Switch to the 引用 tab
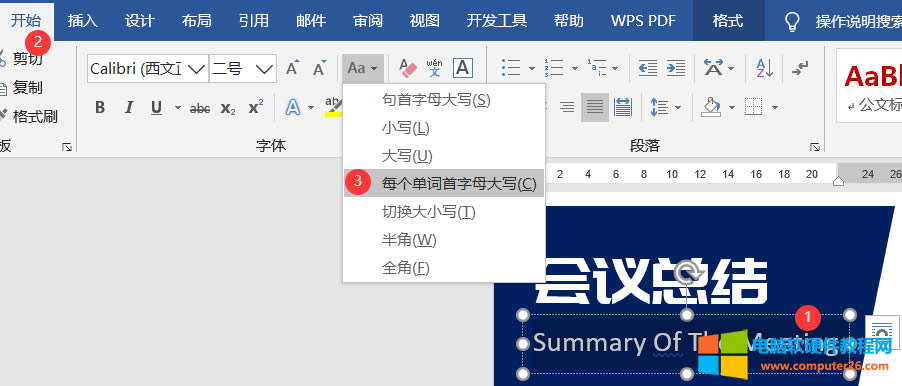902x386 pixels. pyautogui.click(x=254, y=21)
